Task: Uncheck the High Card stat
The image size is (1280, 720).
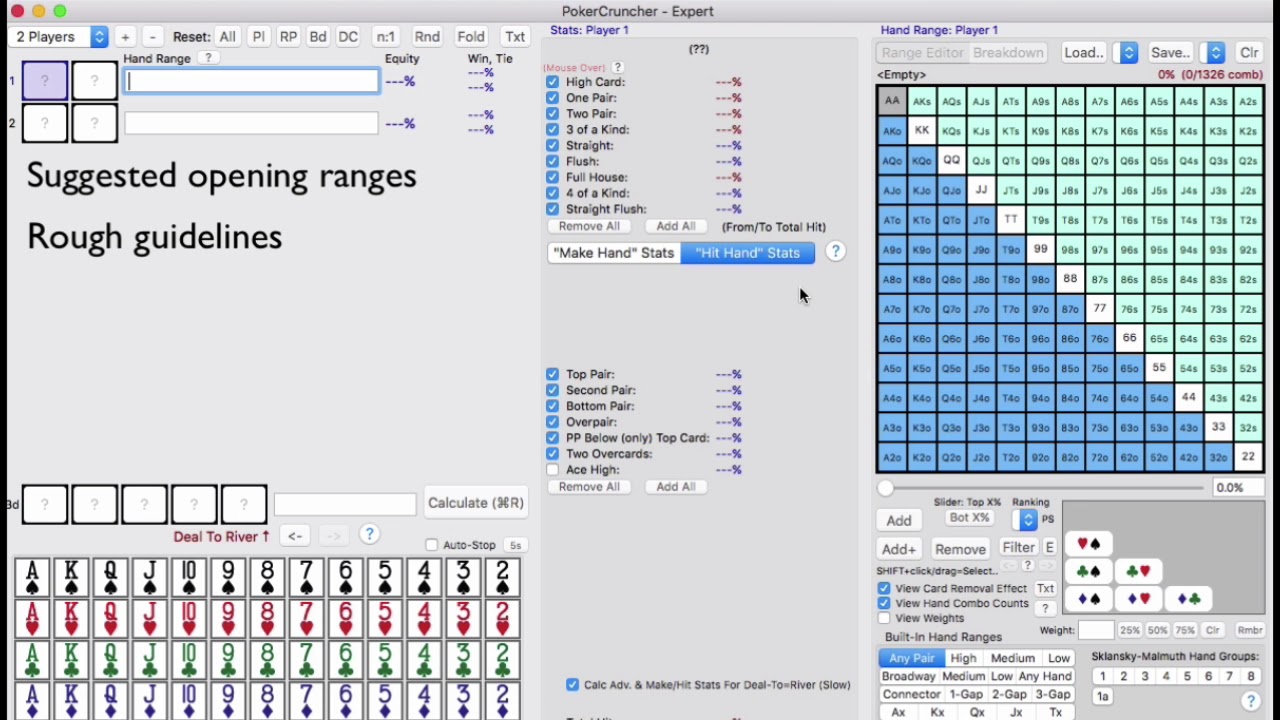Action: (x=552, y=82)
